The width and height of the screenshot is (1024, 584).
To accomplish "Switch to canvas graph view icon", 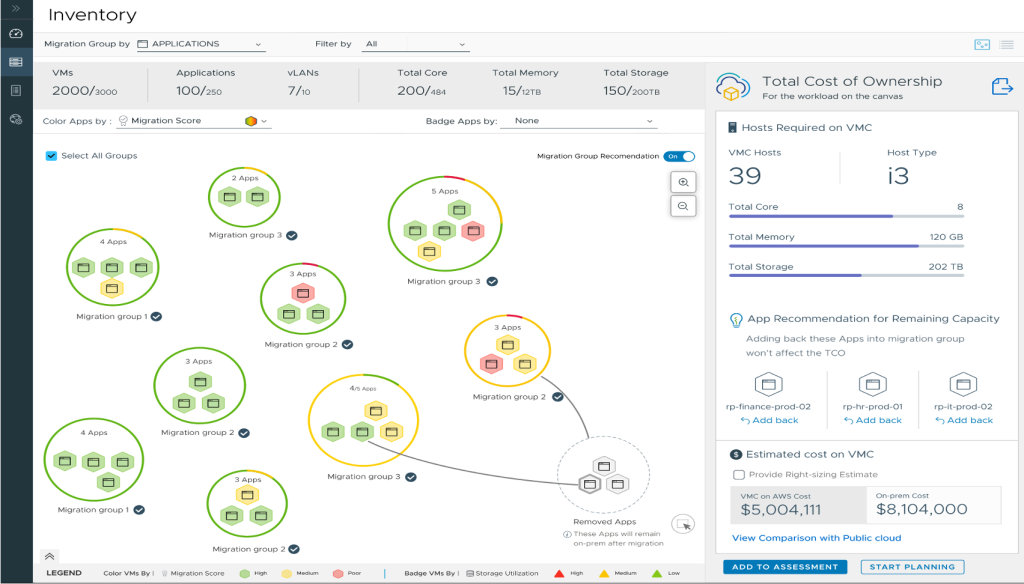I will 982,44.
